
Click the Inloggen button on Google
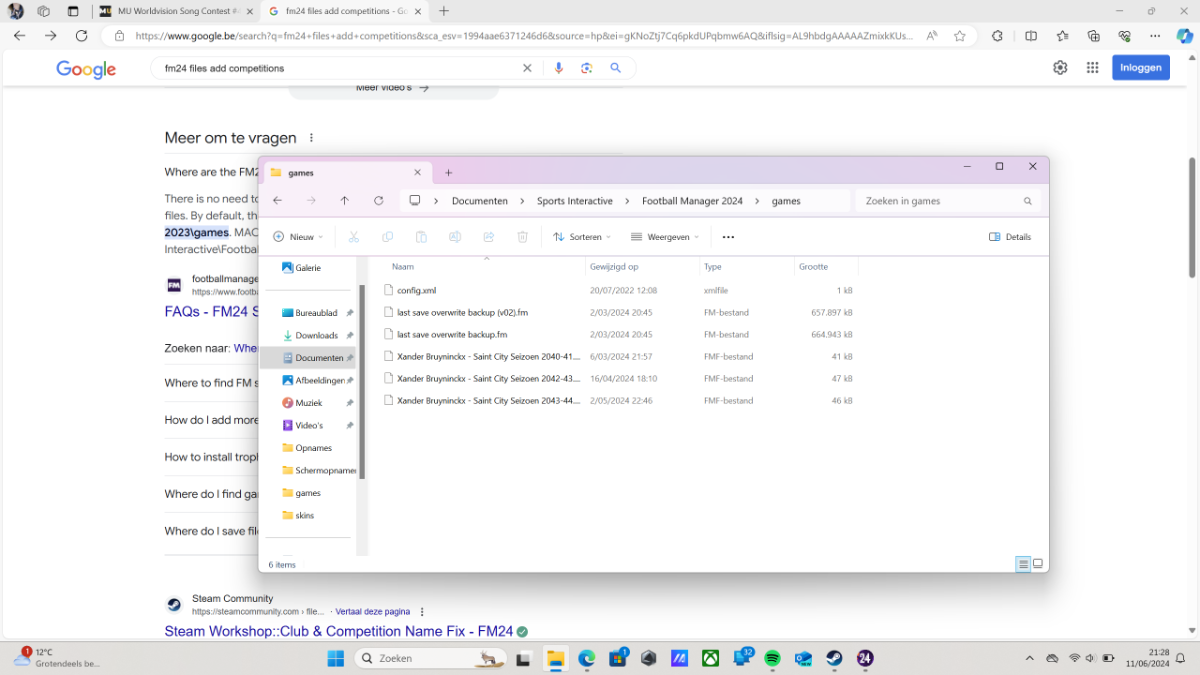click(1141, 68)
